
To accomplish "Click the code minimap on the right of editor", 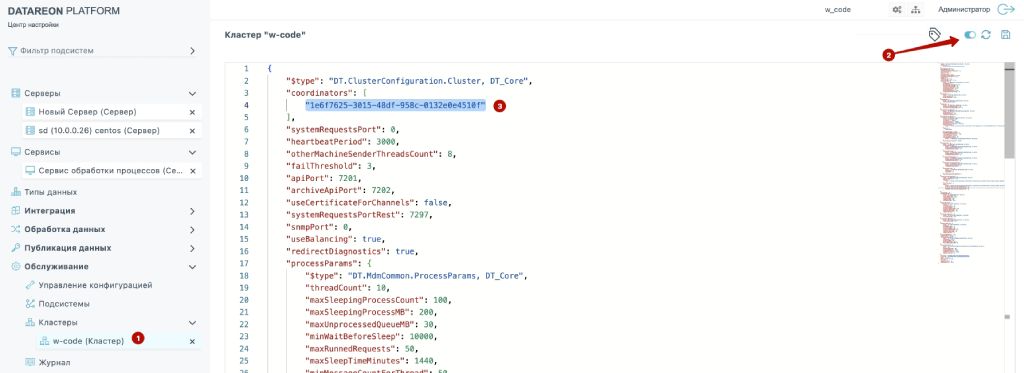I will (x=970, y=163).
